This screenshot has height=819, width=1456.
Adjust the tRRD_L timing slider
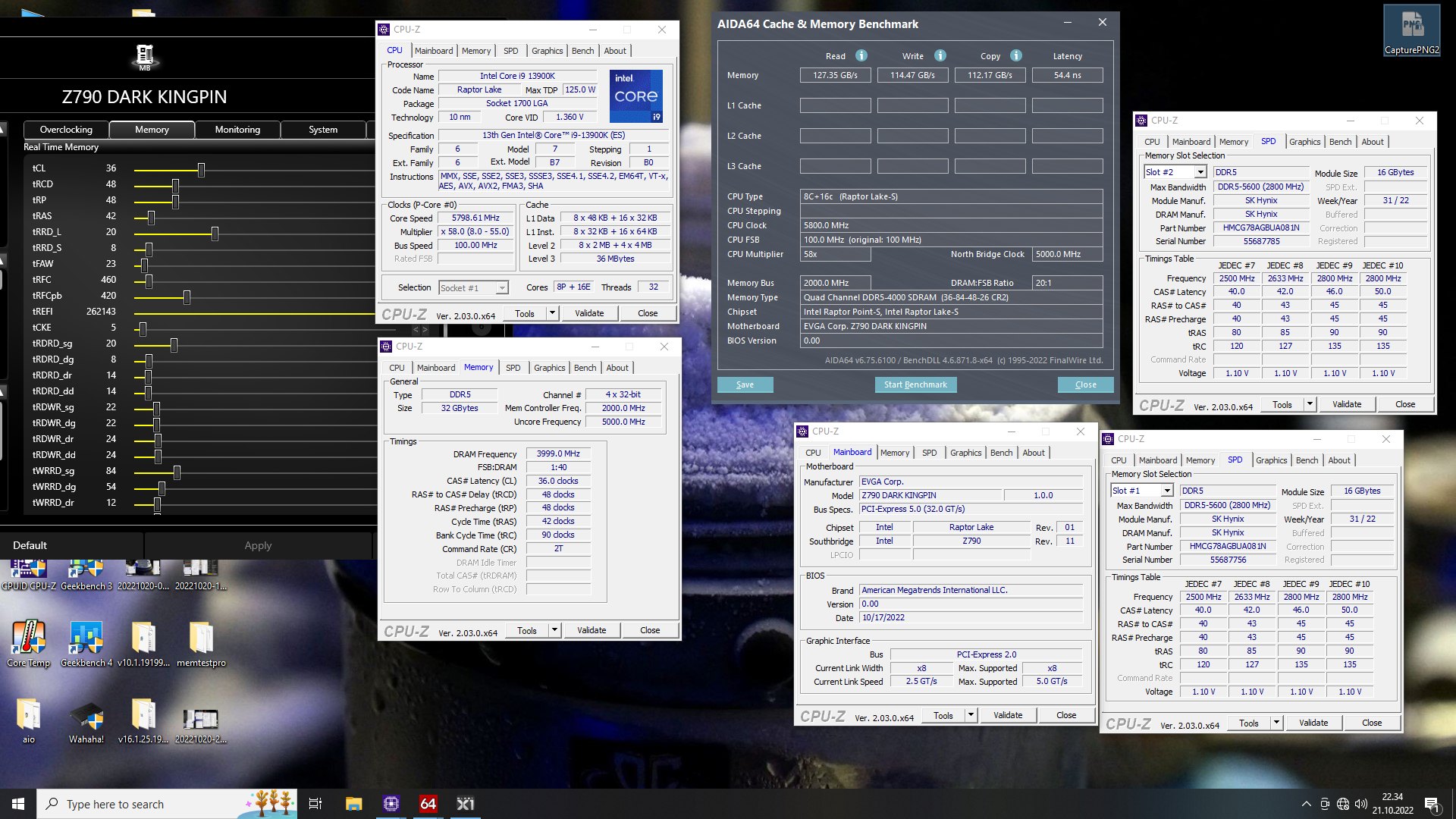[215, 233]
